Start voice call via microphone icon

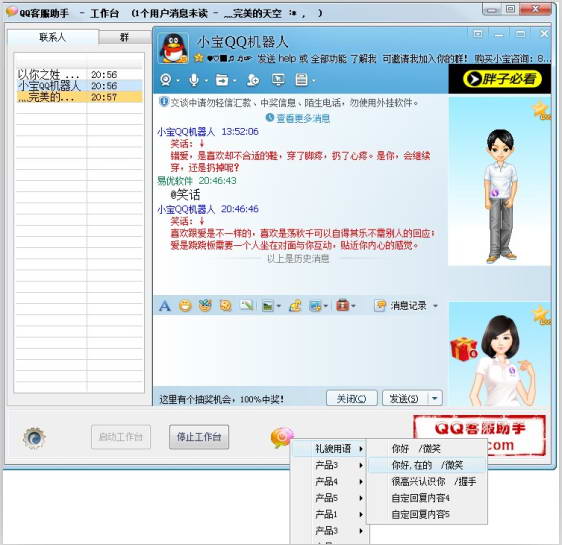pos(194,80)
